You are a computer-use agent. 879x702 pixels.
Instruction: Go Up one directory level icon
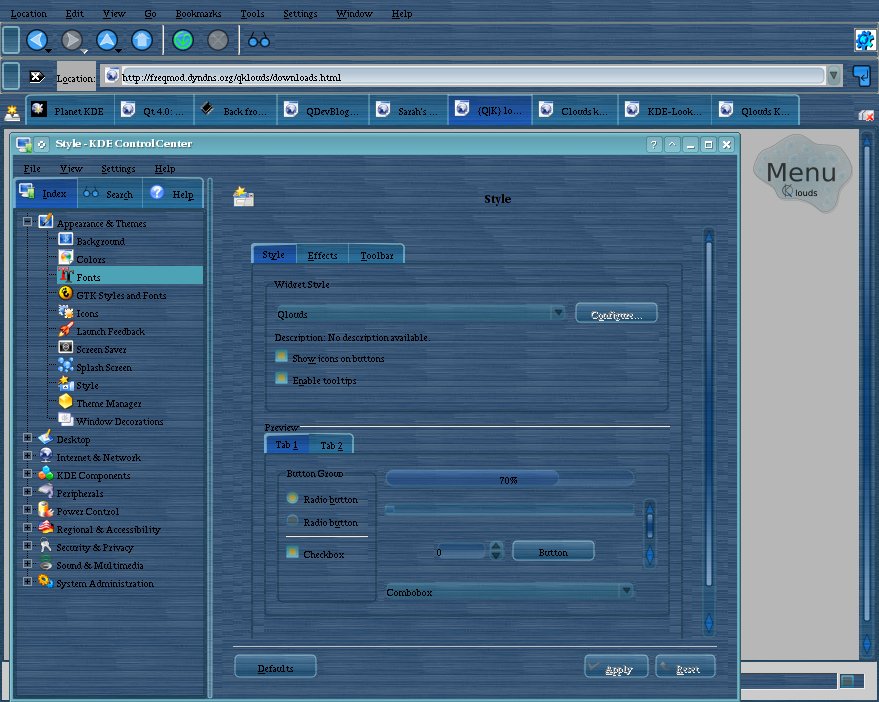[107, 40]
